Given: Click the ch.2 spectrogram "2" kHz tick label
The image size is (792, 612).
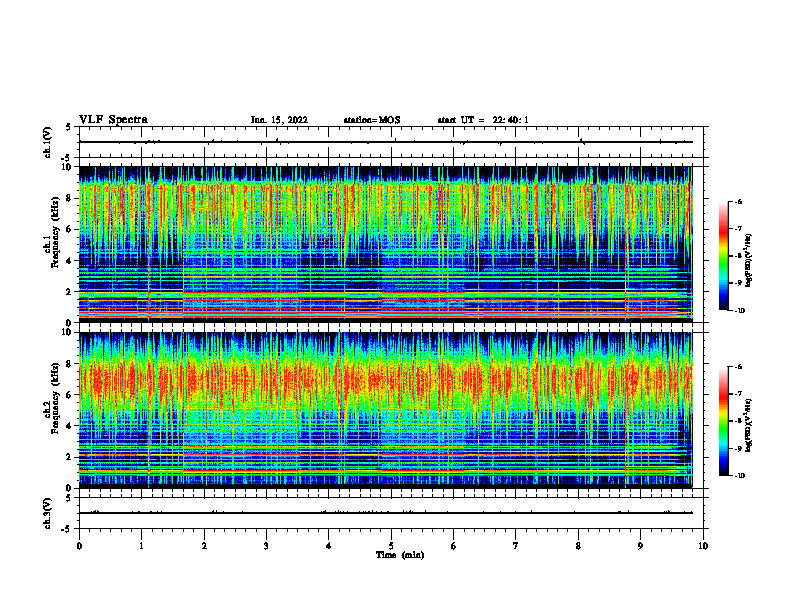Looking at the screenshot, I should tap(70, 457).
